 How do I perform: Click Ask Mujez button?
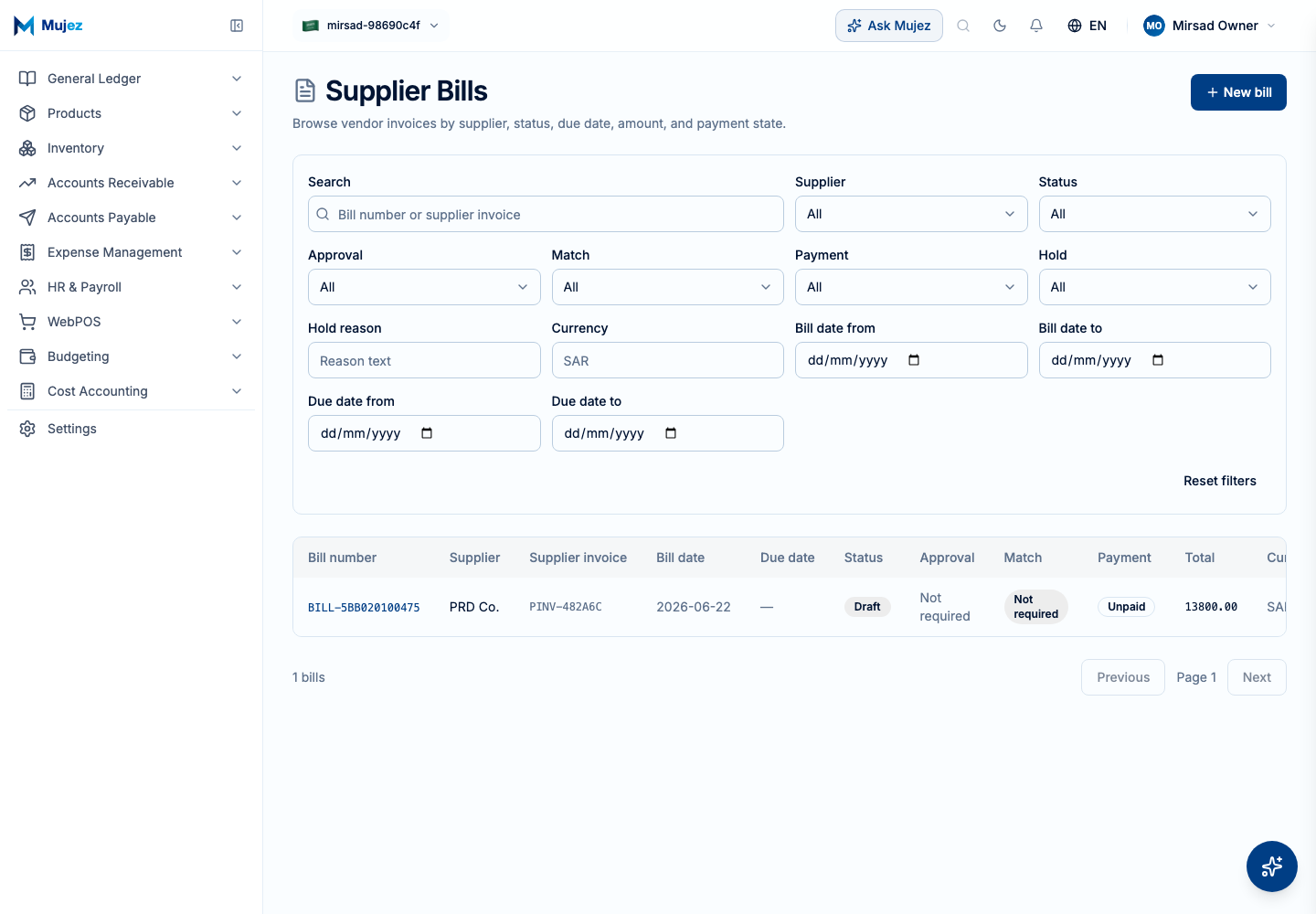888,26
